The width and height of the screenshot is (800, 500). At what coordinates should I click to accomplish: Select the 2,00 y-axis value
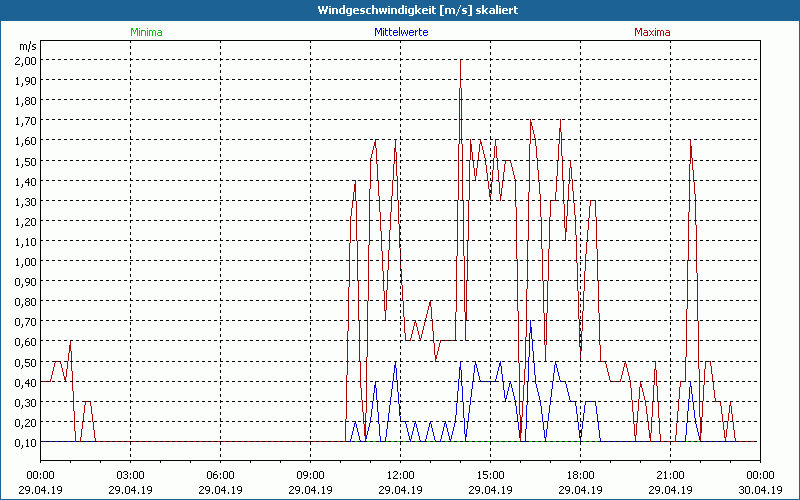(x=26, y=60)
